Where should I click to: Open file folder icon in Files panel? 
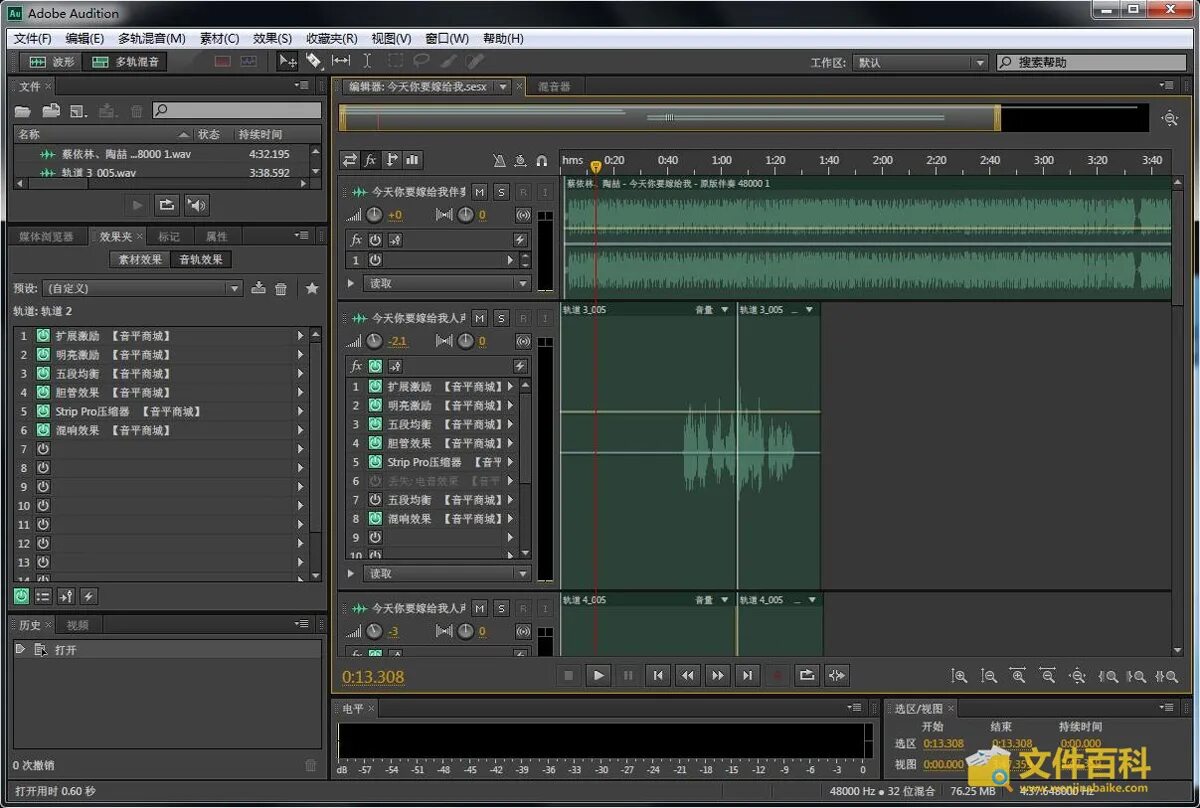click(x=23, y=110)
